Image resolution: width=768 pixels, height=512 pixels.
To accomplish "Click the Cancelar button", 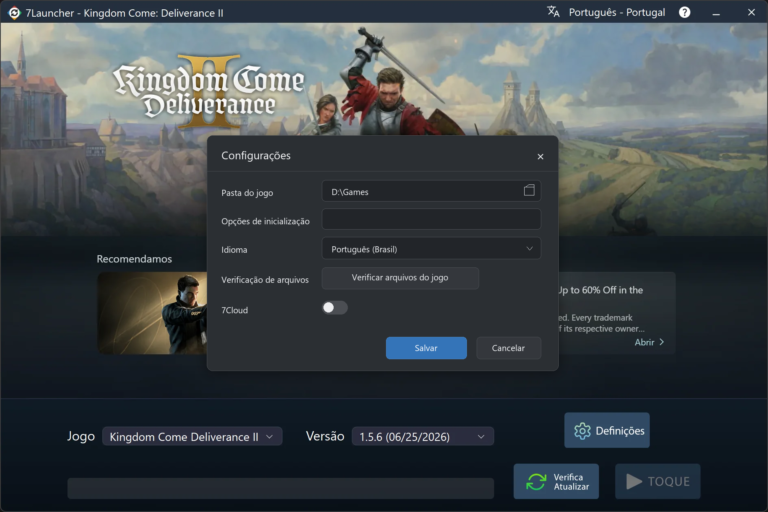I will [508, 348].
